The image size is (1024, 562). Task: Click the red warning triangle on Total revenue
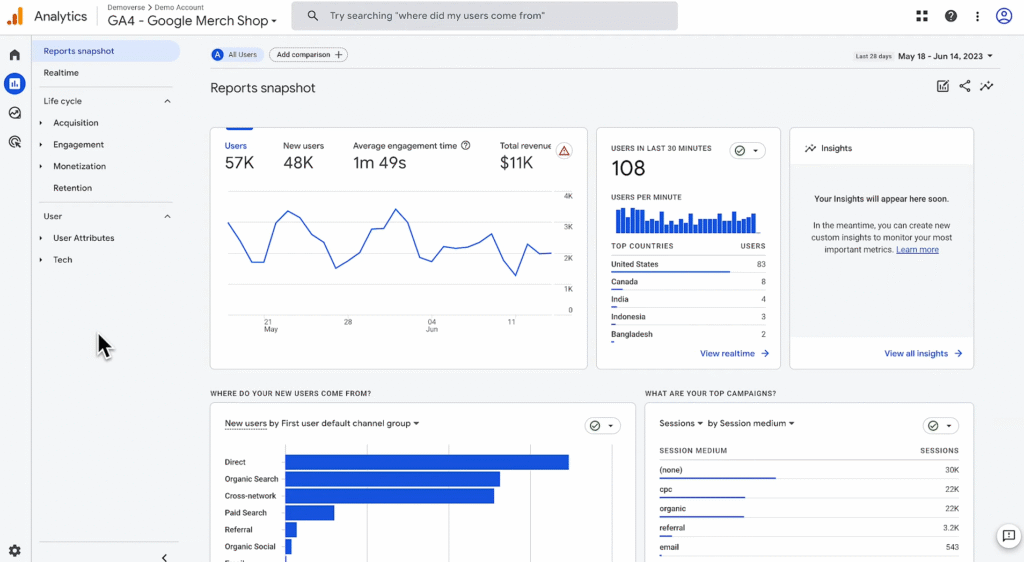click(564, 151)
